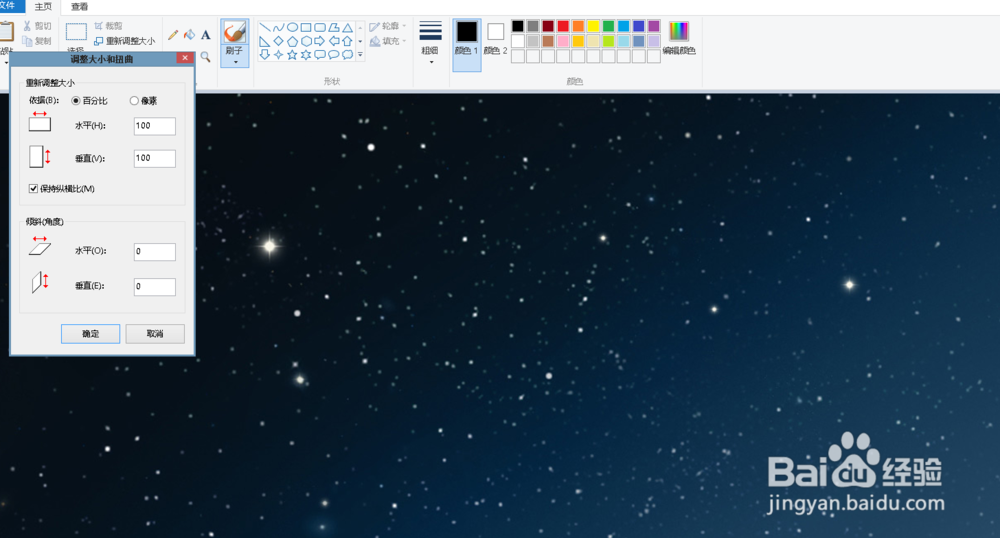Pick the purple color swatch
This screenshot has width=1000, height=538.
(x=654, y=26)
